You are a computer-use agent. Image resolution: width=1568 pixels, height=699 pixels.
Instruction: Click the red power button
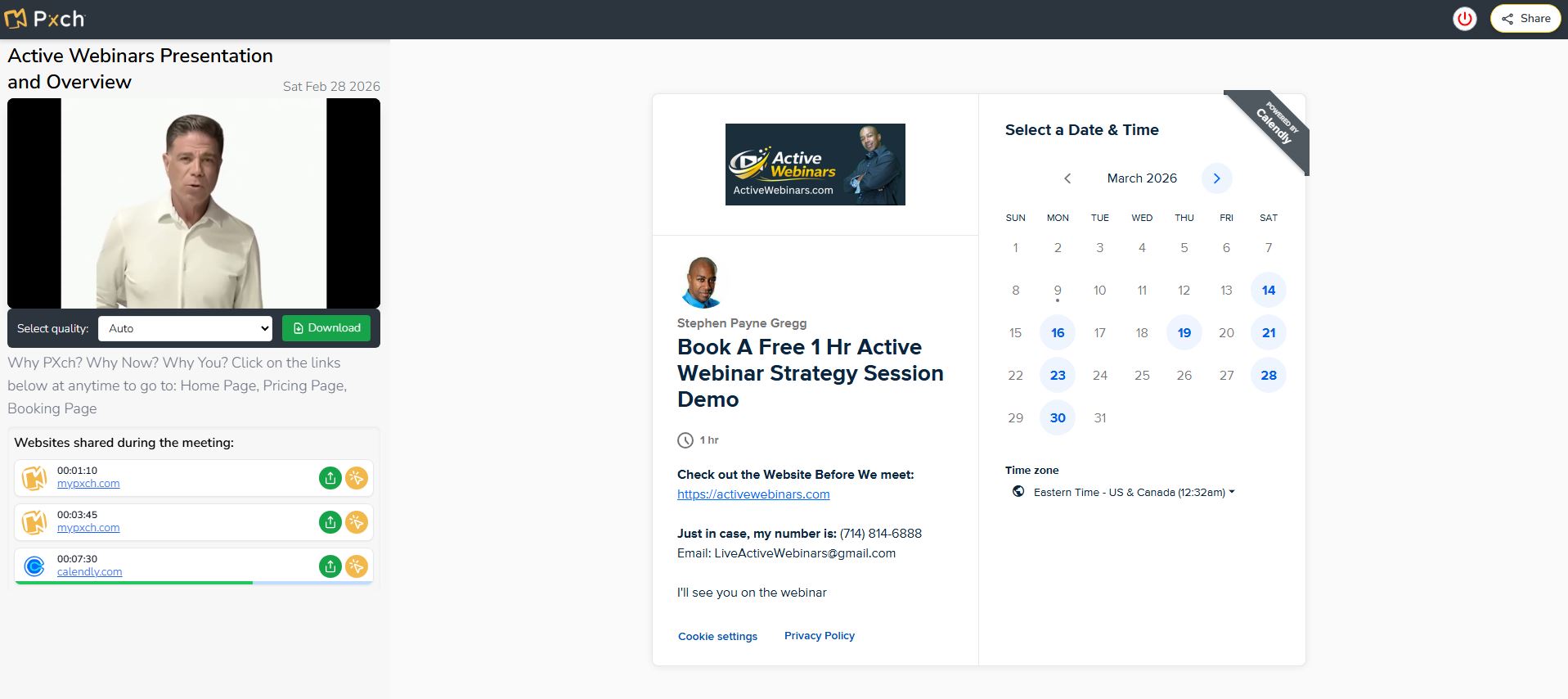[1465, 19]
